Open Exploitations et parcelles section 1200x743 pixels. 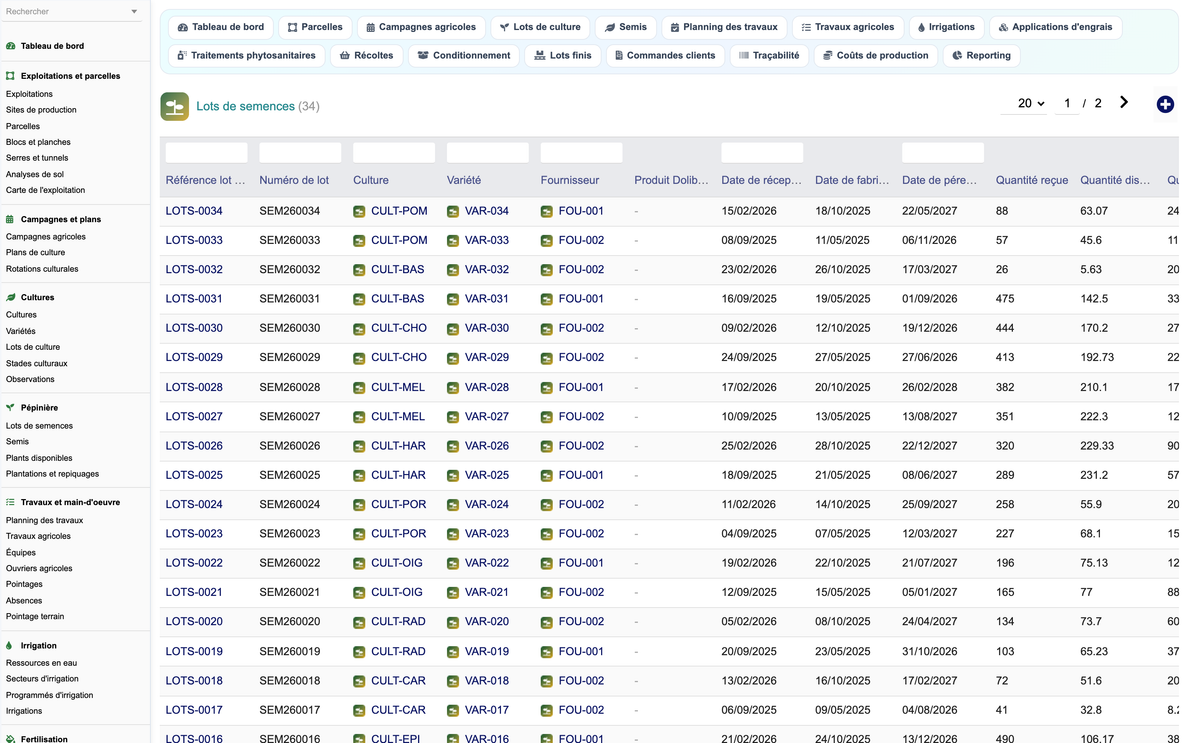pos(70,76)
